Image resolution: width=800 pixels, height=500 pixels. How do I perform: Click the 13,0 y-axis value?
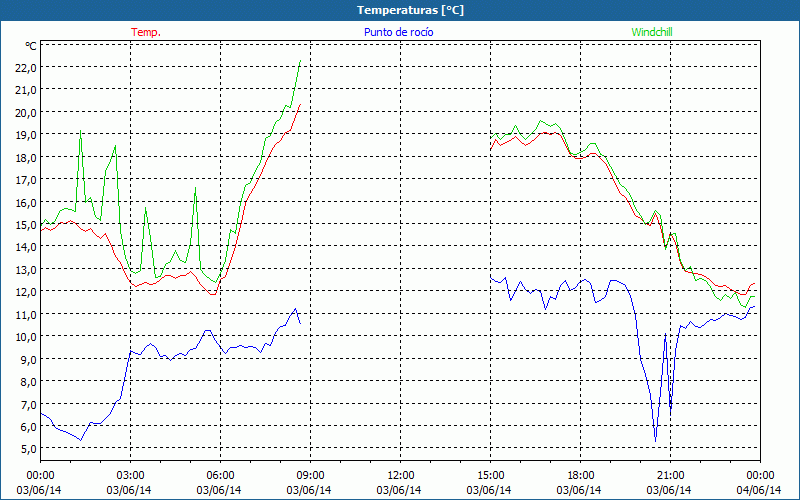[26, 269]
